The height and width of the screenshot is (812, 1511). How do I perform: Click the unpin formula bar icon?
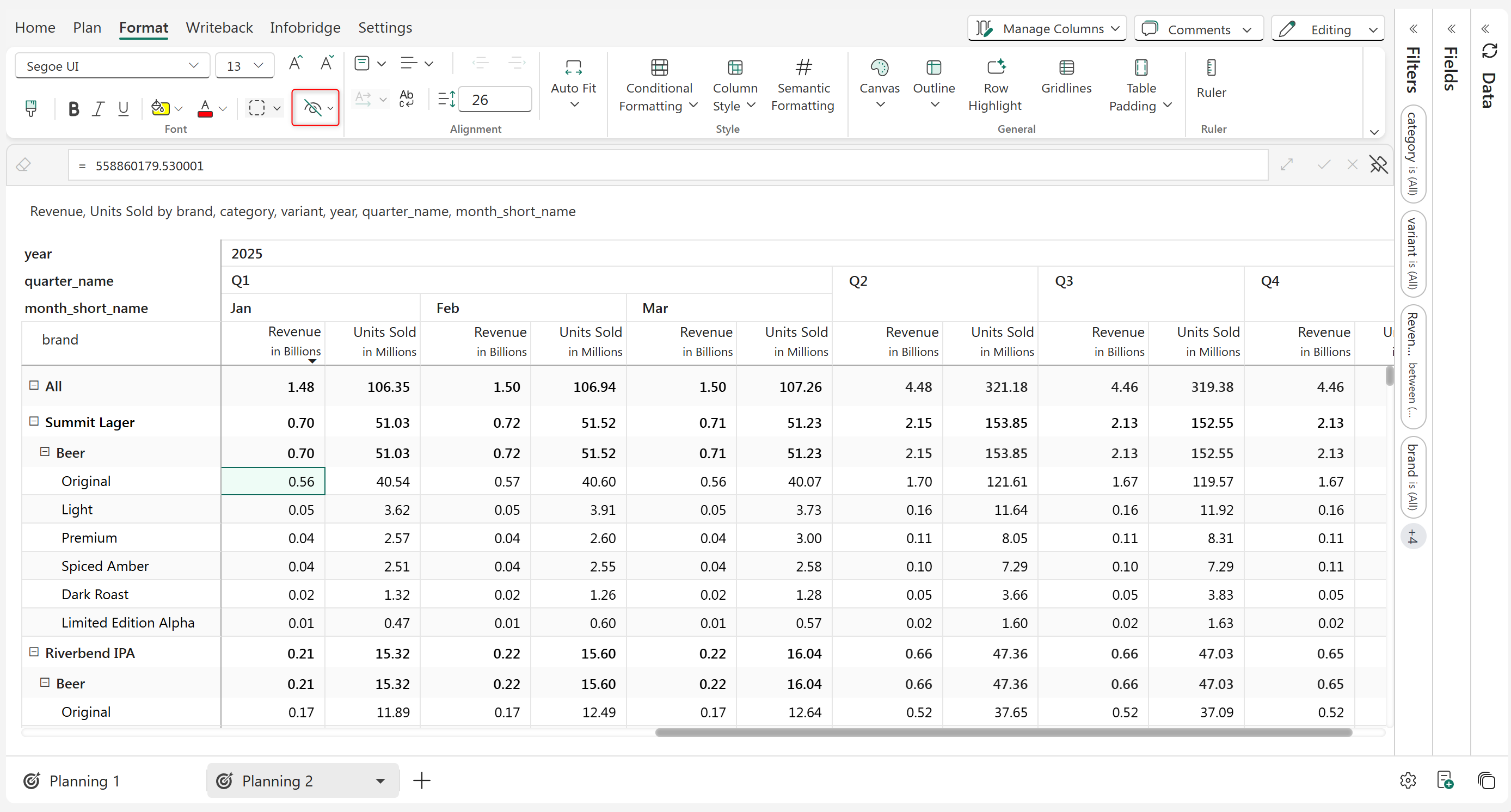tap(1378, 165)
